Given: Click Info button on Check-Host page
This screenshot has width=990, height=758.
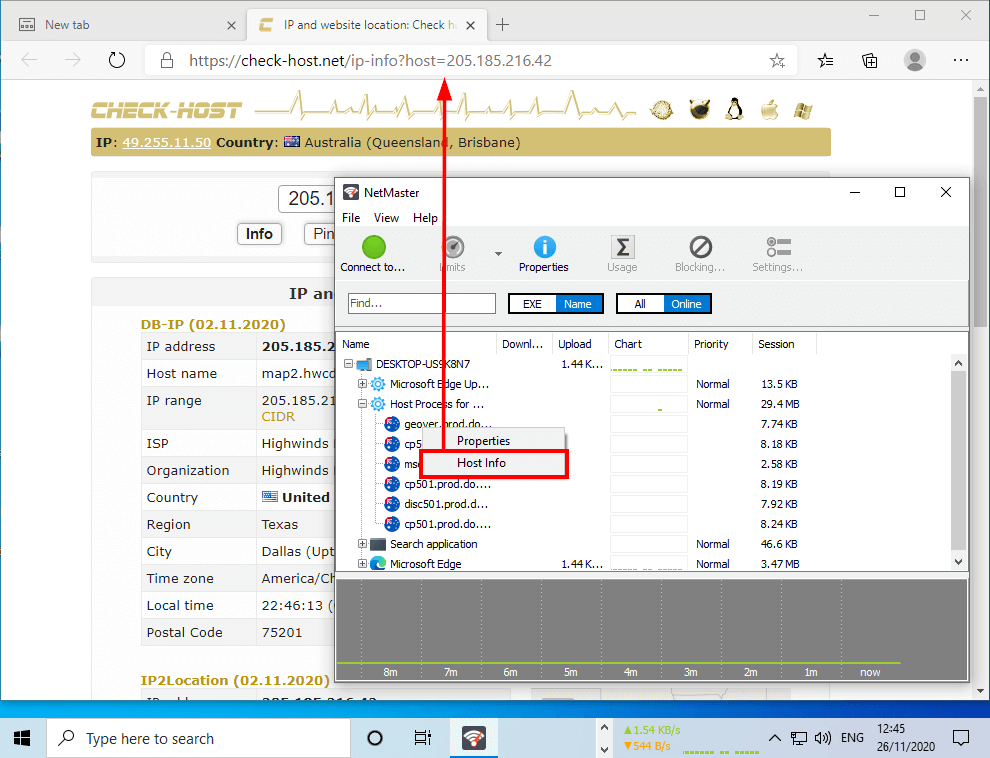Looking at the screenshot, I should tap(259, 234).
